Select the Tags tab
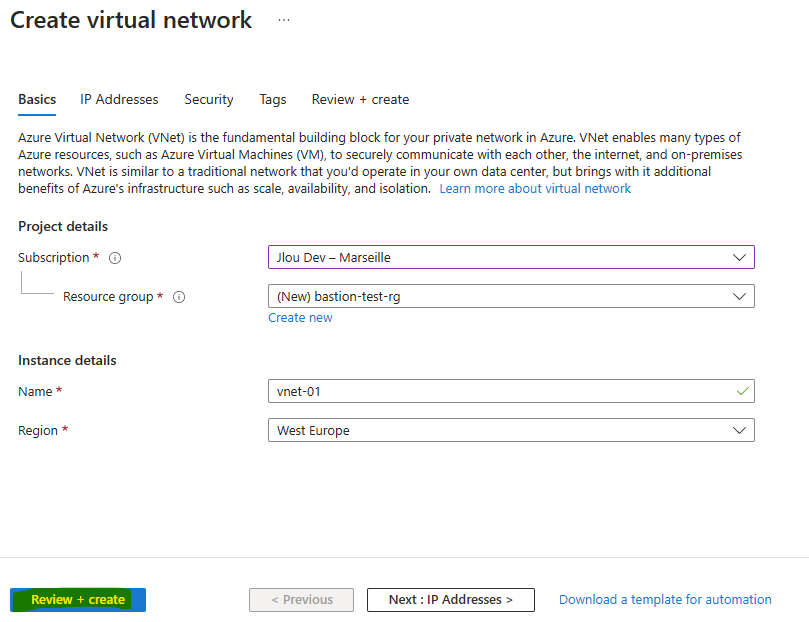This screenshot has width=809, height=622. tap(273, 100)
